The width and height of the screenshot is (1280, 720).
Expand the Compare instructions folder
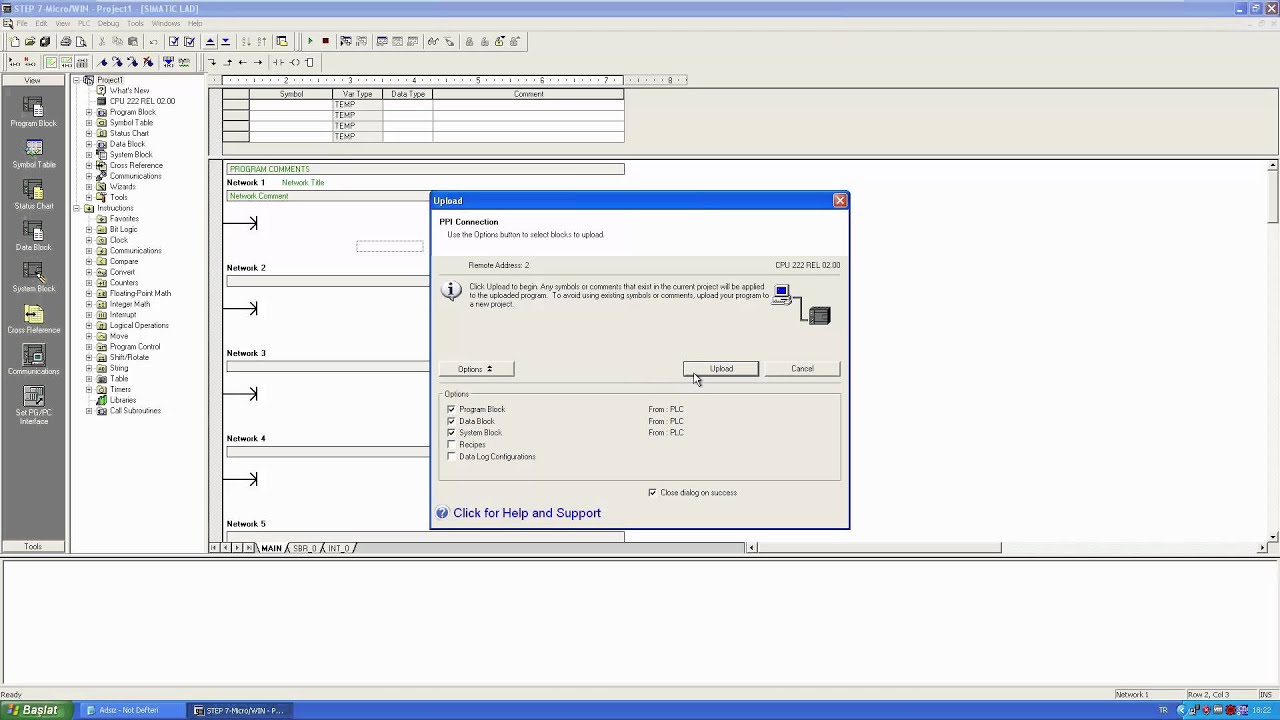[89, 261]
